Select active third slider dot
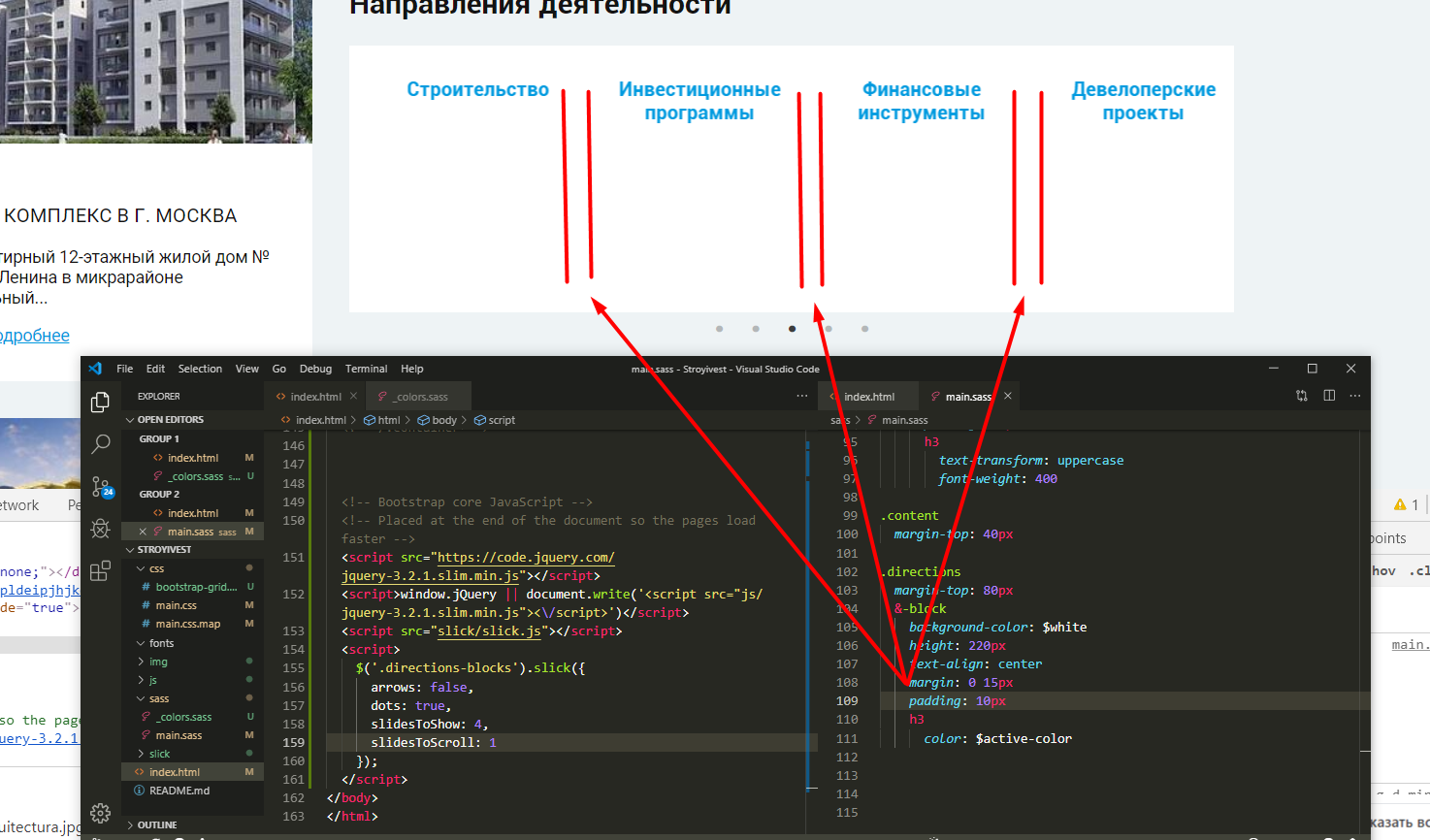Screen dimensions: 1430x840 793,329
